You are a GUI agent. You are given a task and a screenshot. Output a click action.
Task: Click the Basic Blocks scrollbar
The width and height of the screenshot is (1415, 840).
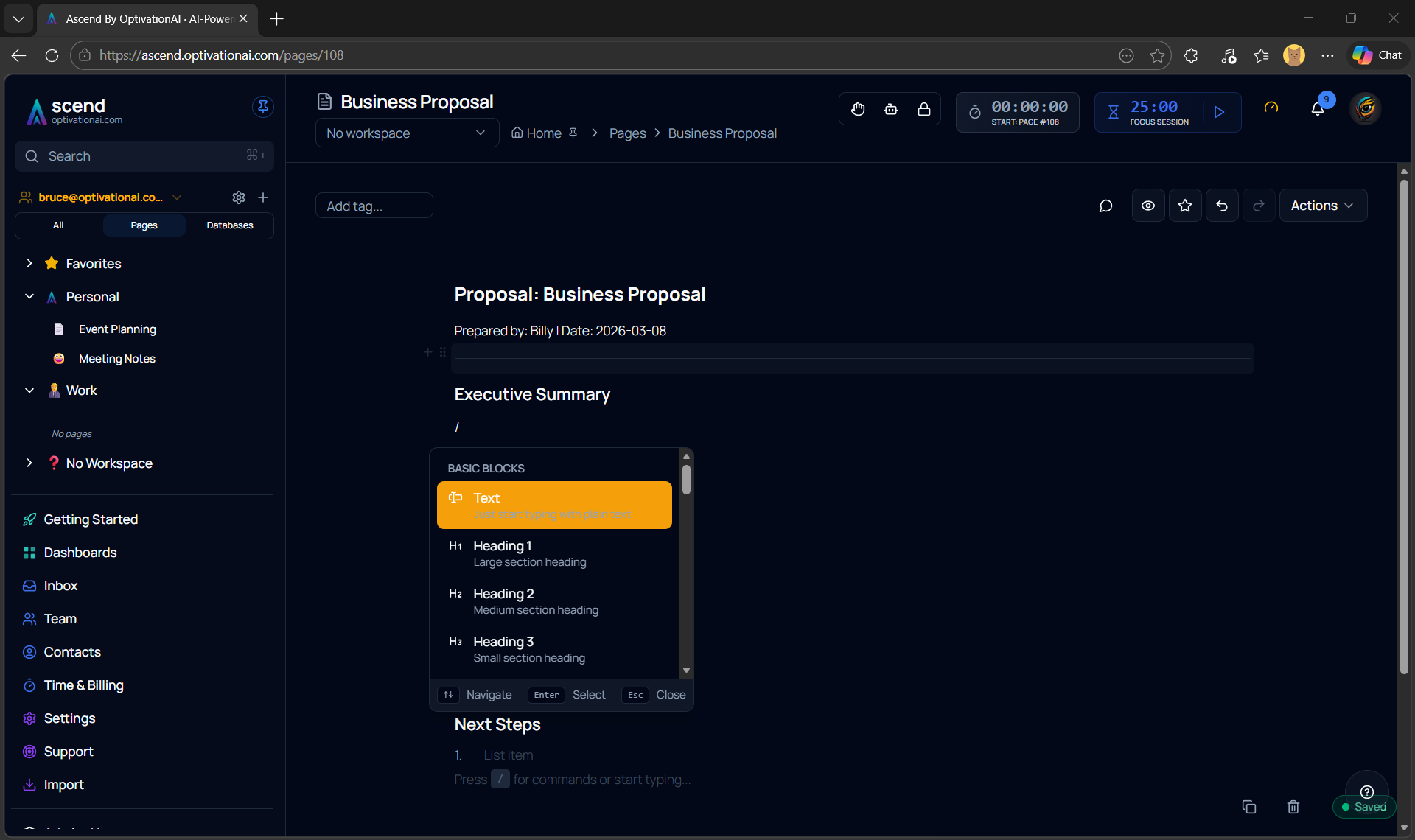(686, 480)
